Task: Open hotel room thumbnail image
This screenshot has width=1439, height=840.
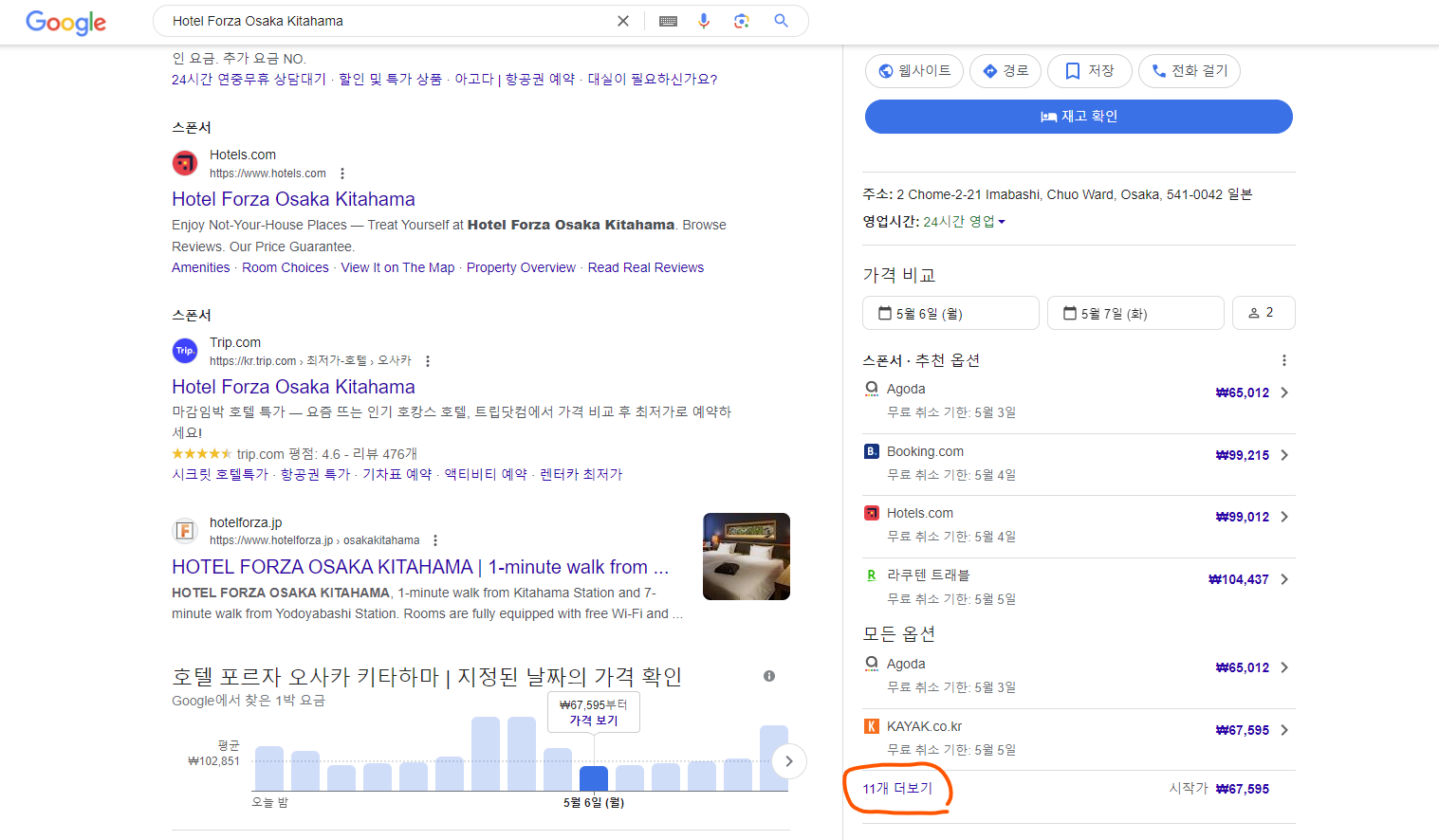Action: (x=747, y=557)
